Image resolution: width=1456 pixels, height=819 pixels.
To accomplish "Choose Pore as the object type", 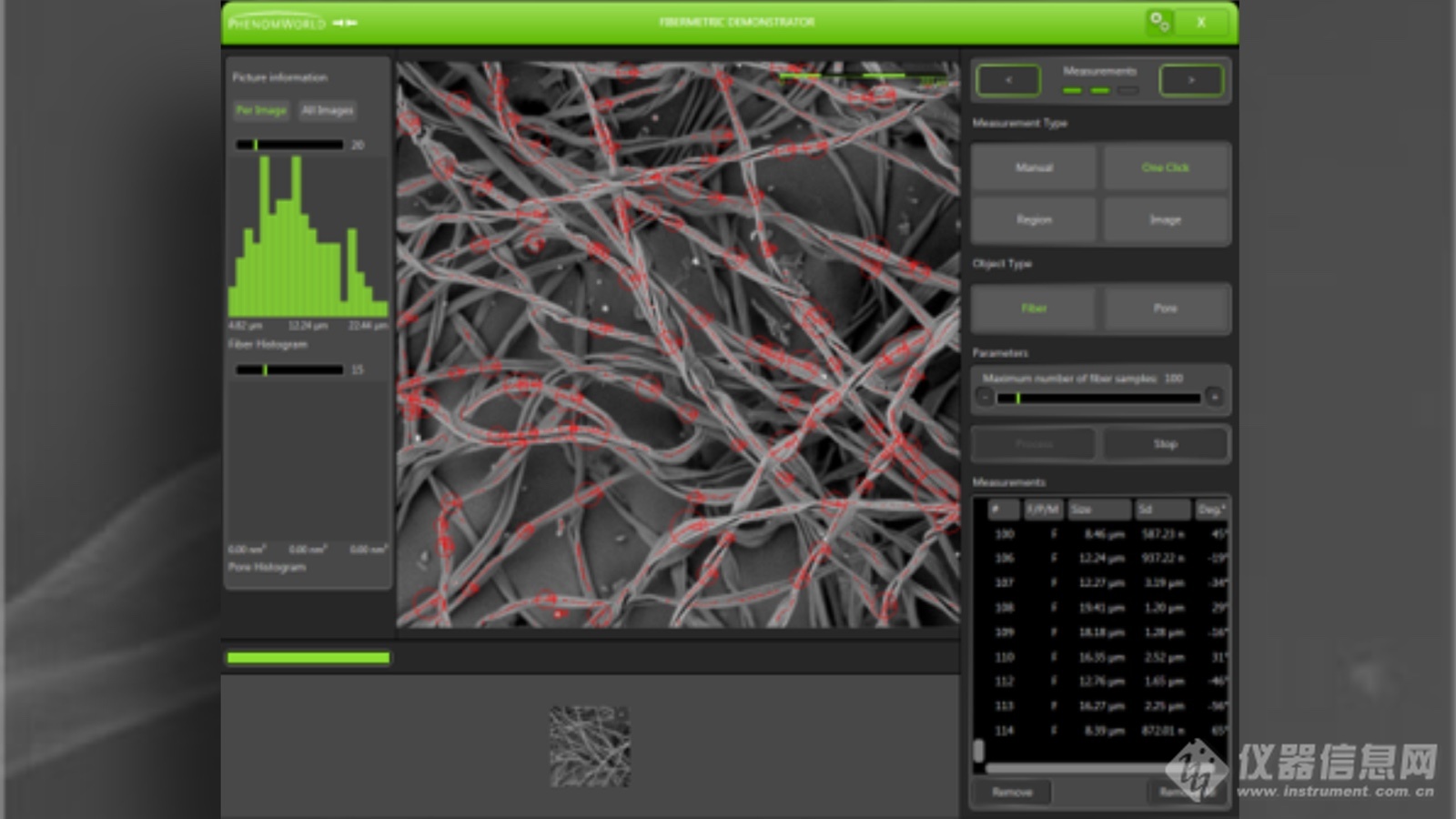I will (x=1166, y=308).
